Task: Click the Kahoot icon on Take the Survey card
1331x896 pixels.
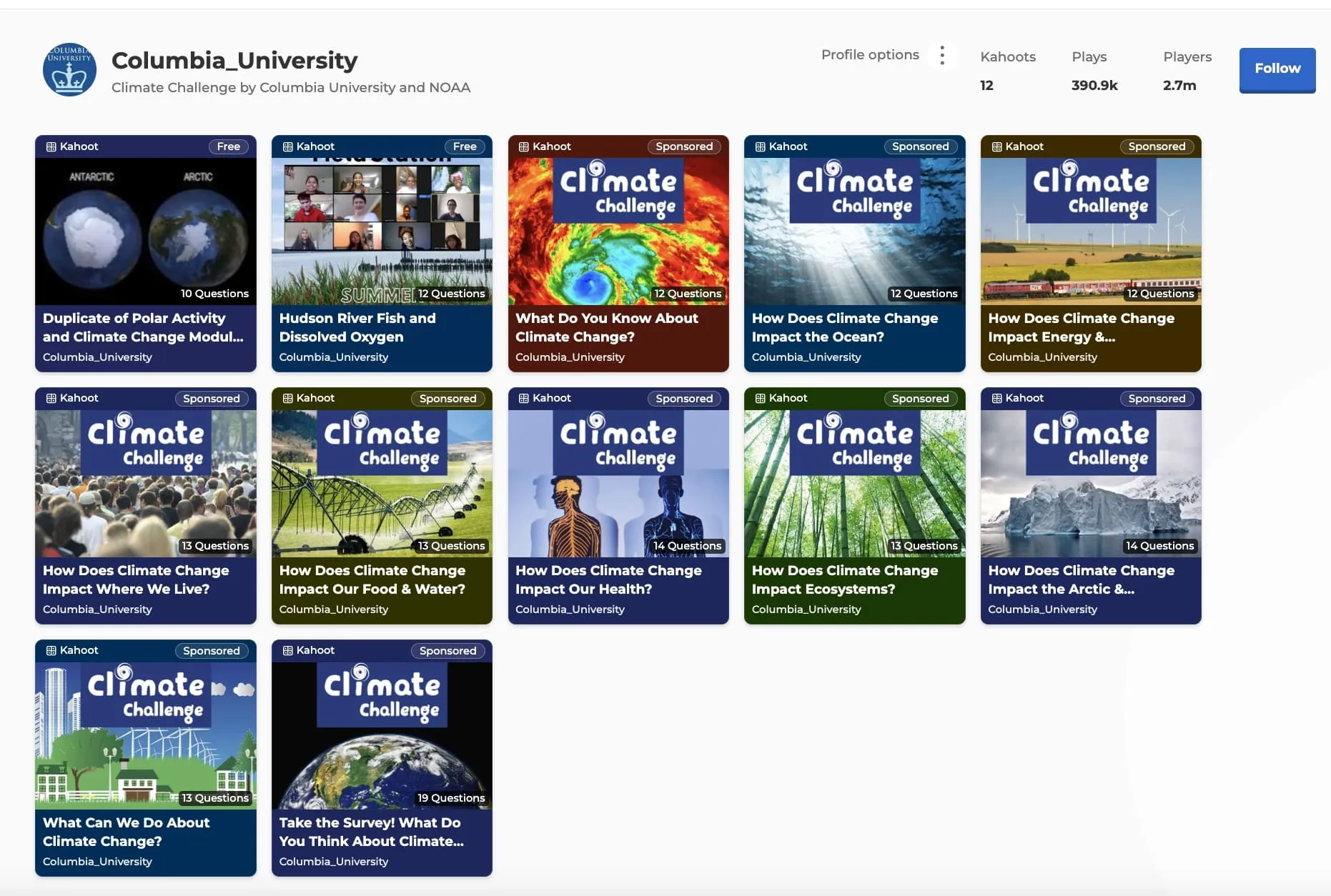Action: 287,651
